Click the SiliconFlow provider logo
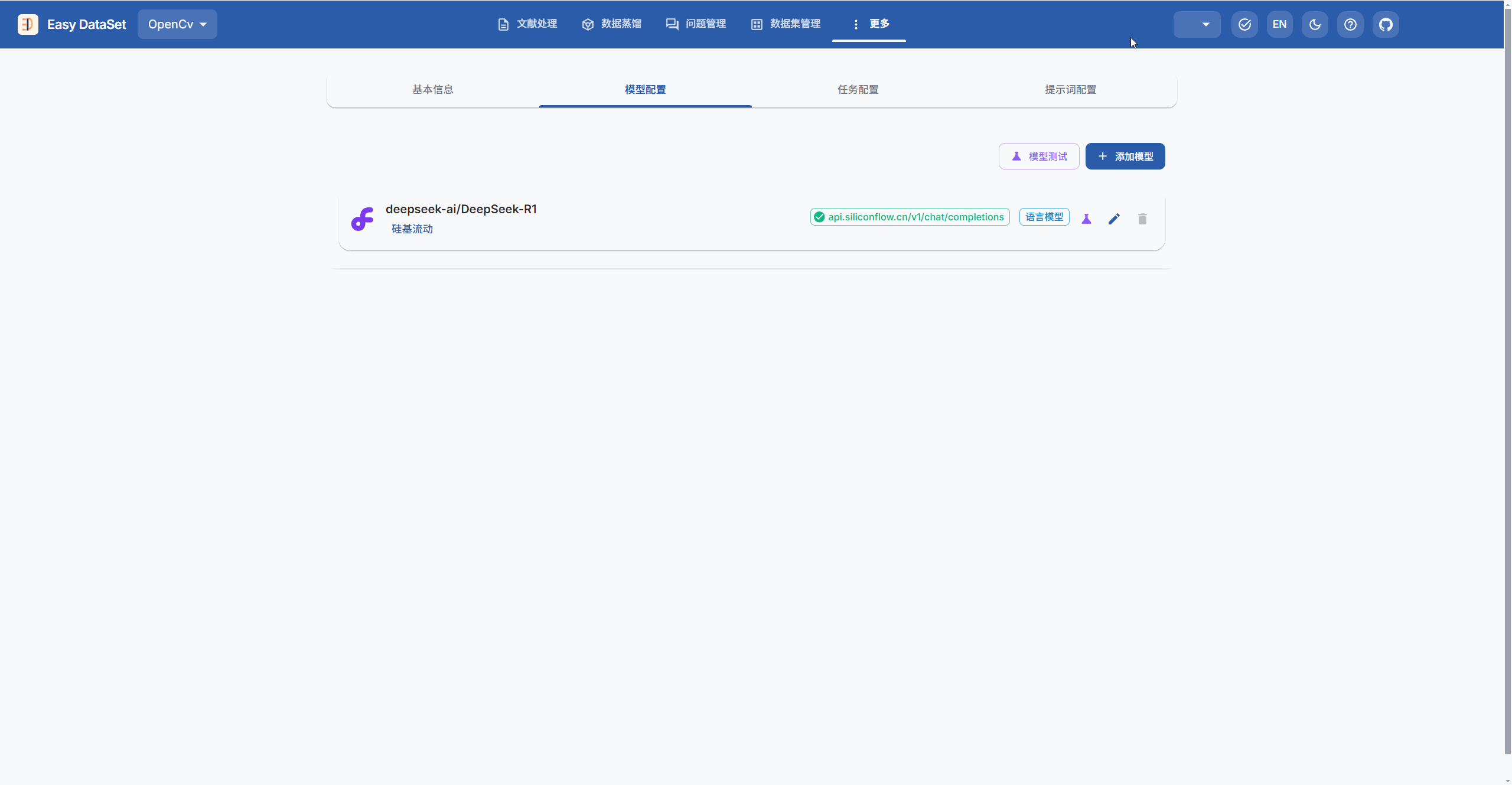 pyautogui.click(x=362, y=219)
